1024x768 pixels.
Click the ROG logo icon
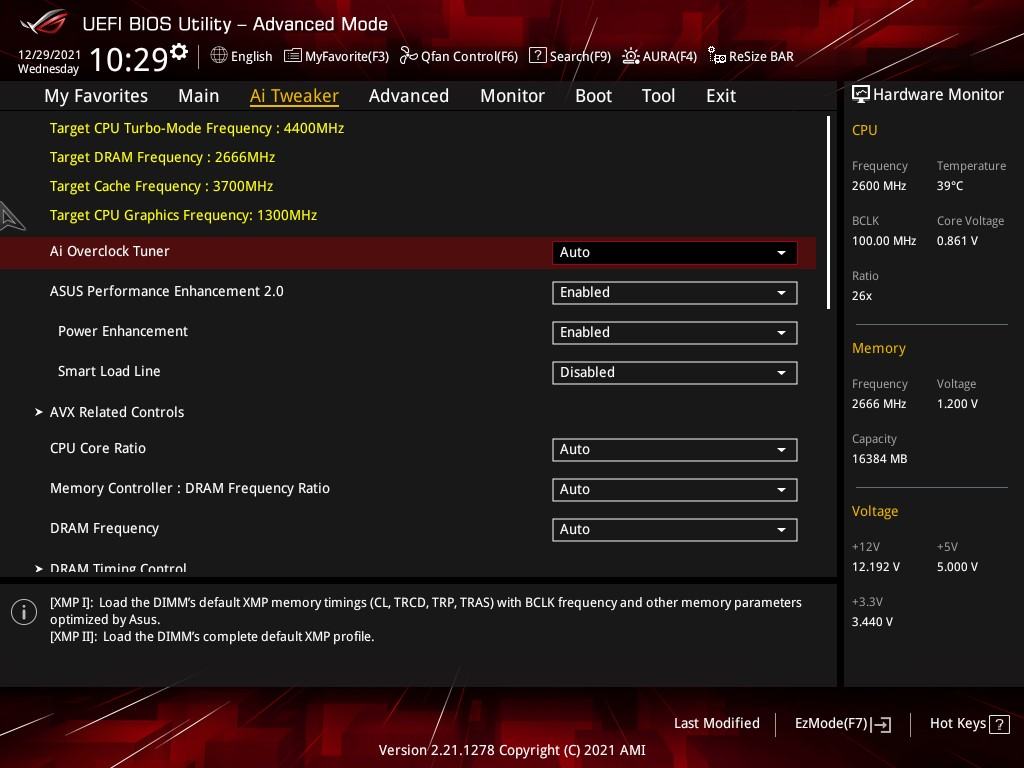(x=44, y=22)
